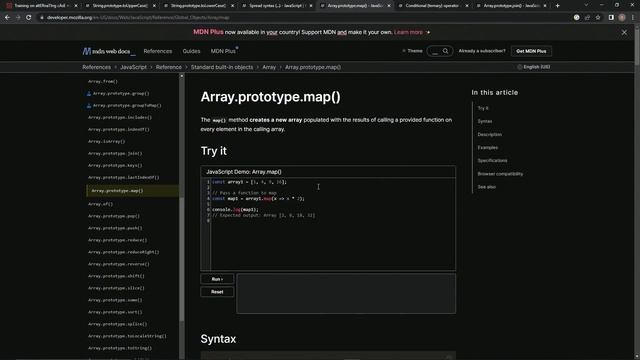The height and width of the screenshot is (360, 640).
Task: Click the browser address bar URL
Action: (138, 18)
